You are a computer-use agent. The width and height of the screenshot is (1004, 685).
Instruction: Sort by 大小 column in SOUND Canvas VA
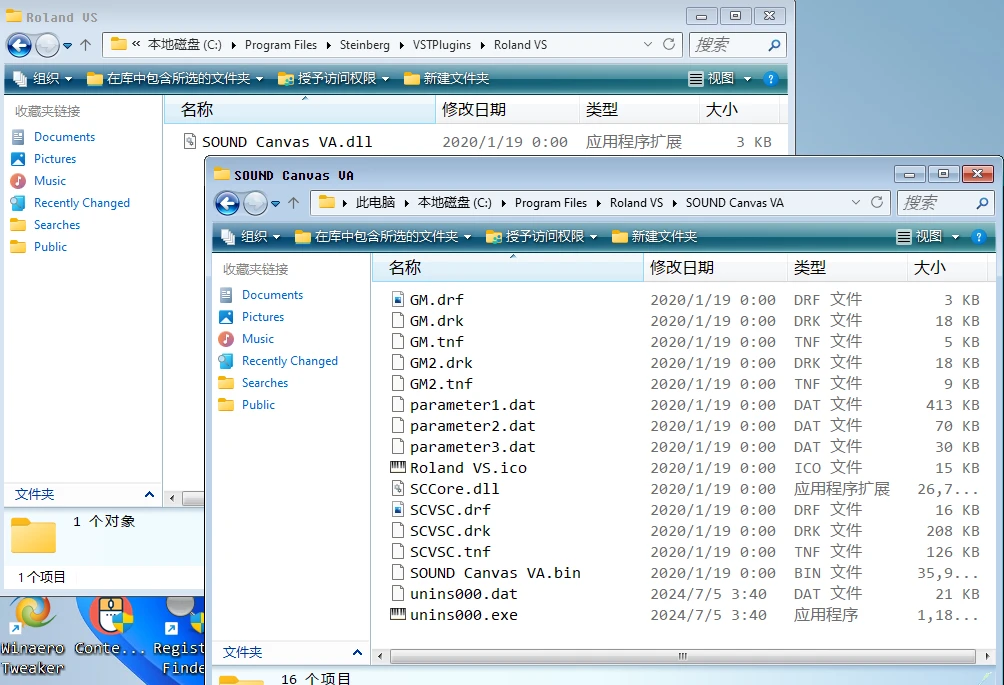[948, 268]
